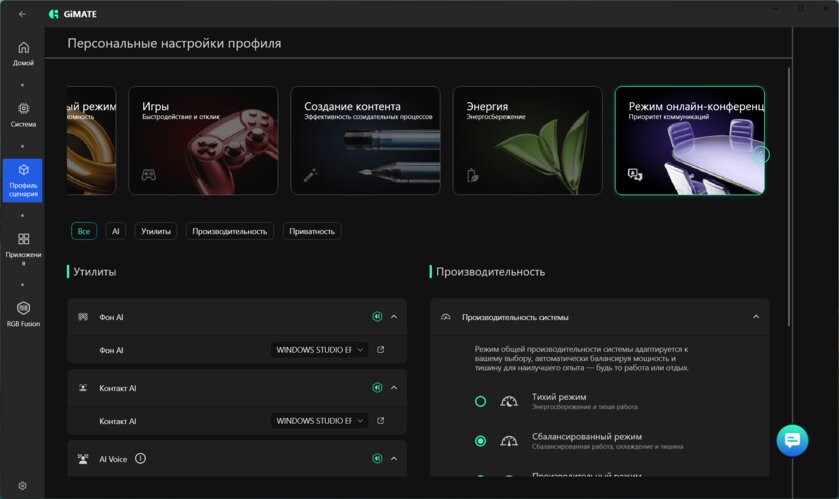This screenshot has height=499, width=839.
Task: Click the Сбалансированный режим speedometer icon
Action: [x=509, y=441]
